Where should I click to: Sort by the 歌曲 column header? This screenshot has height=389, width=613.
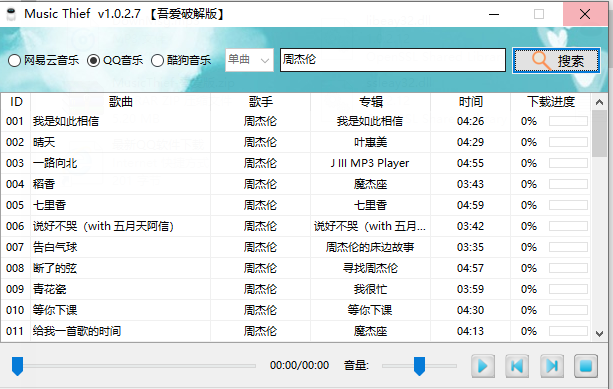120,102
